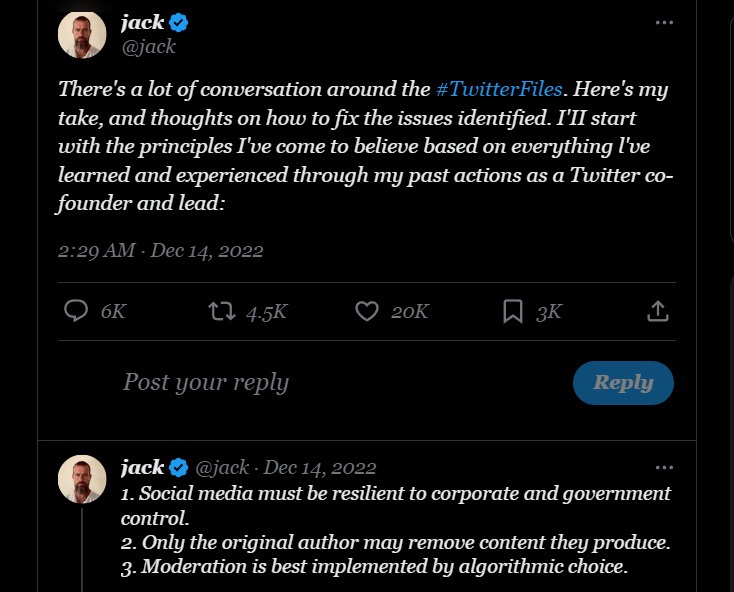Click jack's profile photo on the main tweet
The width and height of the screenshot is (734, 592).
tap(82, 34)
